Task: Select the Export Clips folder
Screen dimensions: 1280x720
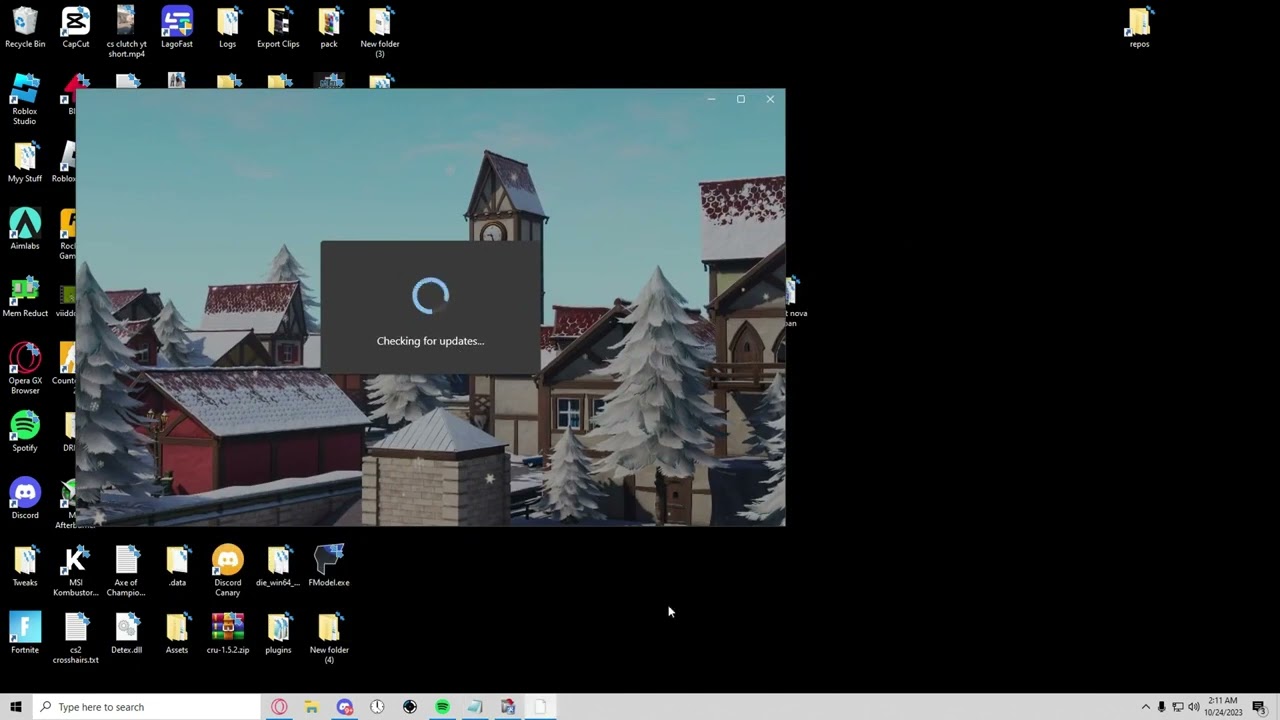Action: click(x=278, y=28)
